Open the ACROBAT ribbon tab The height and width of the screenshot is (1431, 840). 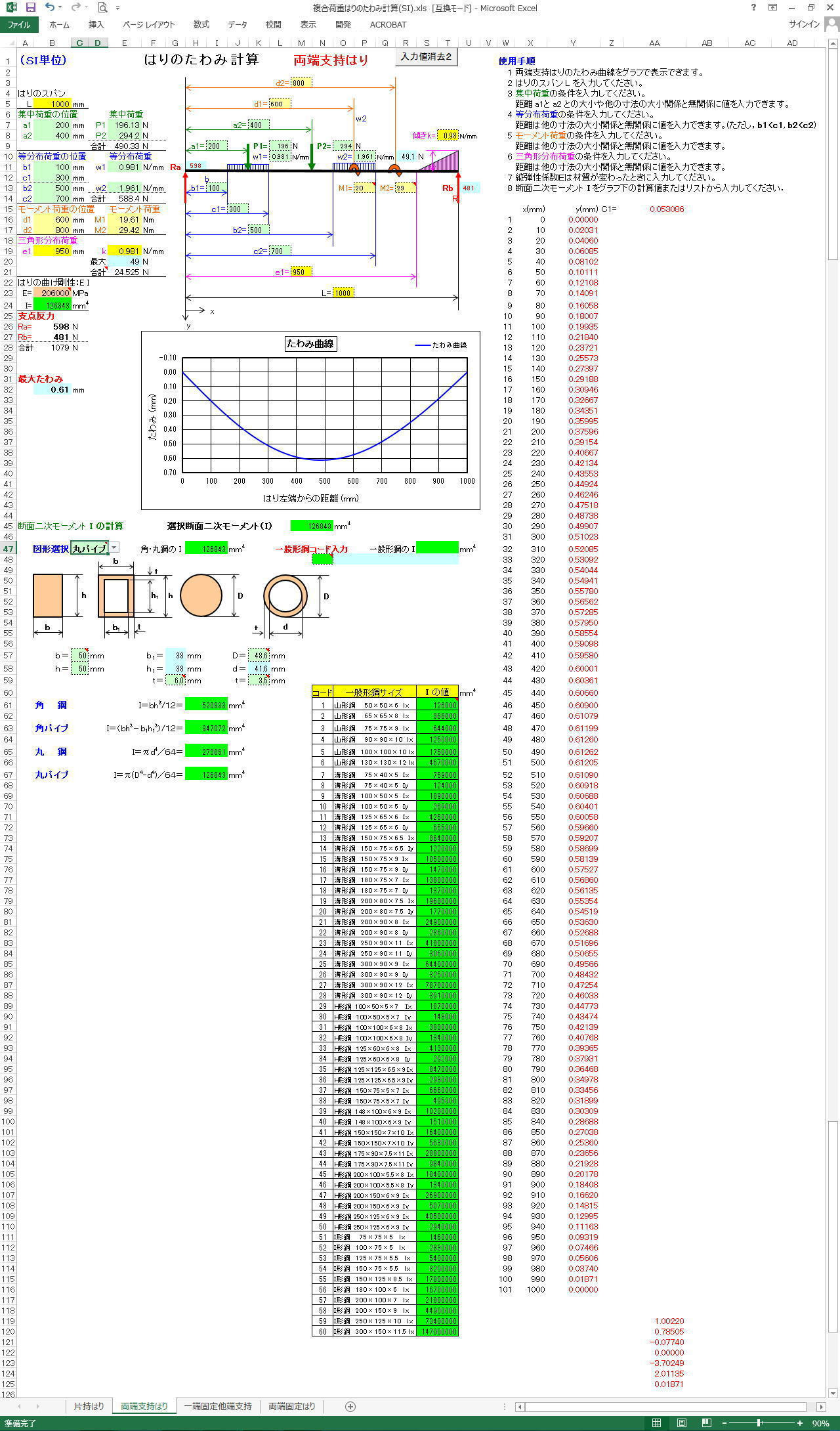tap(388, 25)
